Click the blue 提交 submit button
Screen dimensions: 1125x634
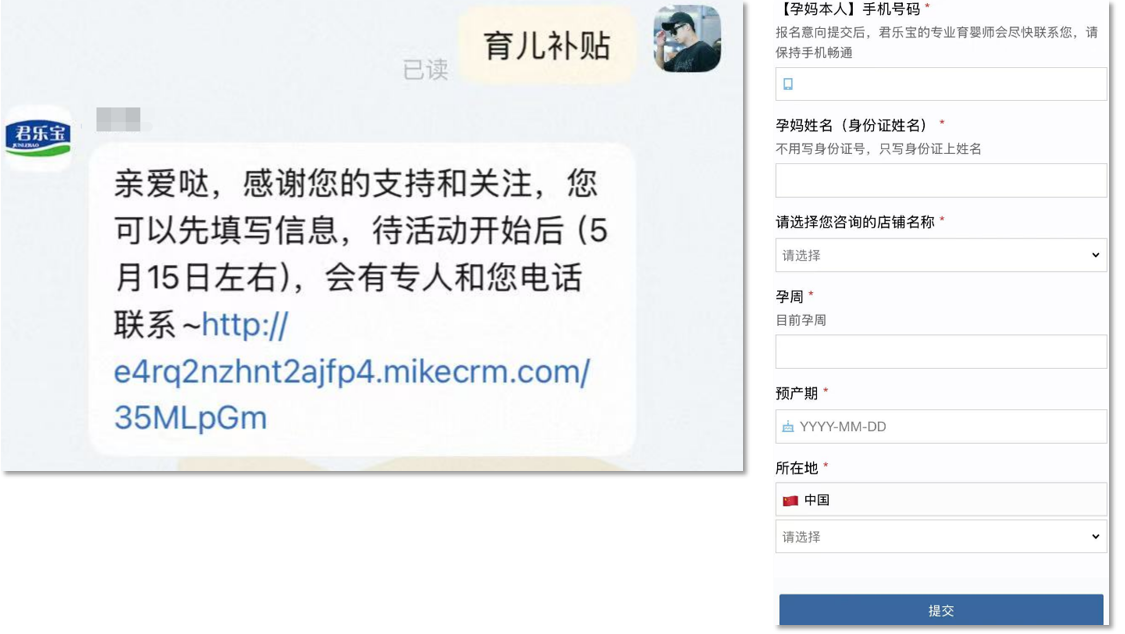[x=941, y=610]
